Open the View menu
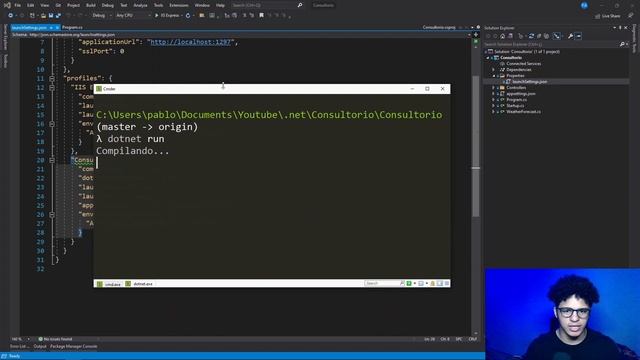The image size is (640, 360). 44,5
